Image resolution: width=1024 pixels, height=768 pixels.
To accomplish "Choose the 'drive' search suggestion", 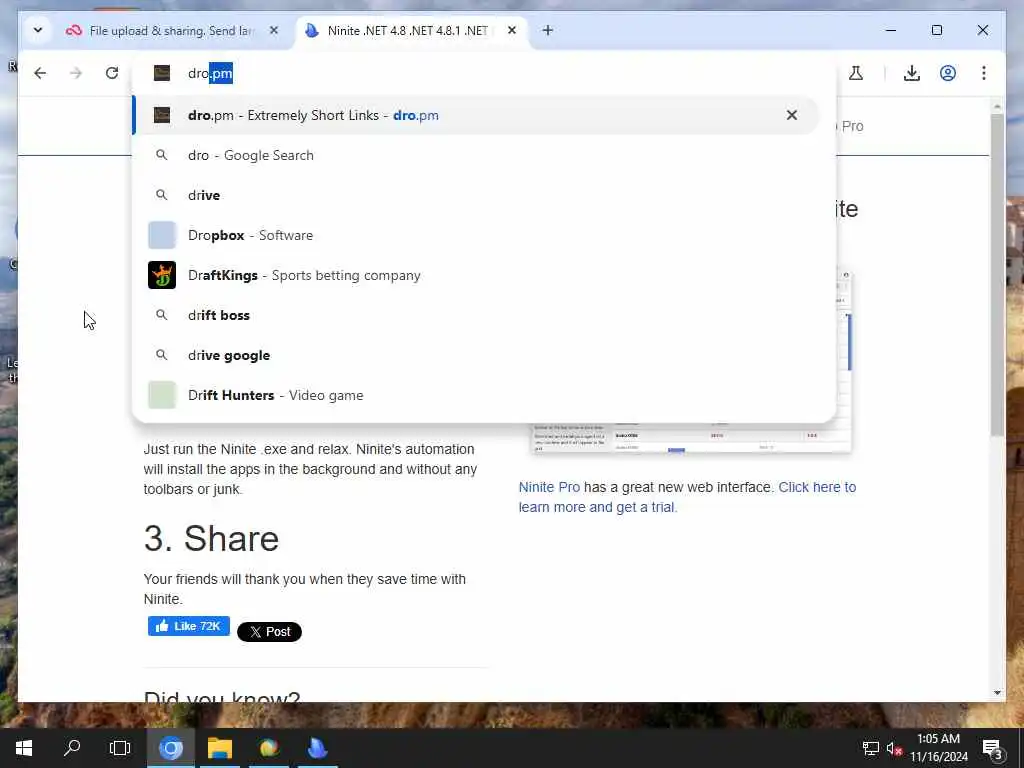I will (475, 195).
